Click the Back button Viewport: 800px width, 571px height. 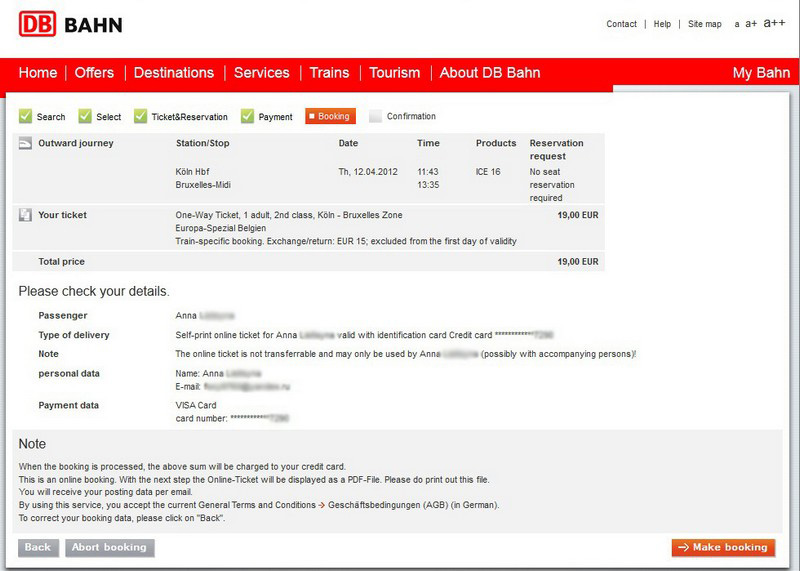pyautogui.click(x=38, y=548)
